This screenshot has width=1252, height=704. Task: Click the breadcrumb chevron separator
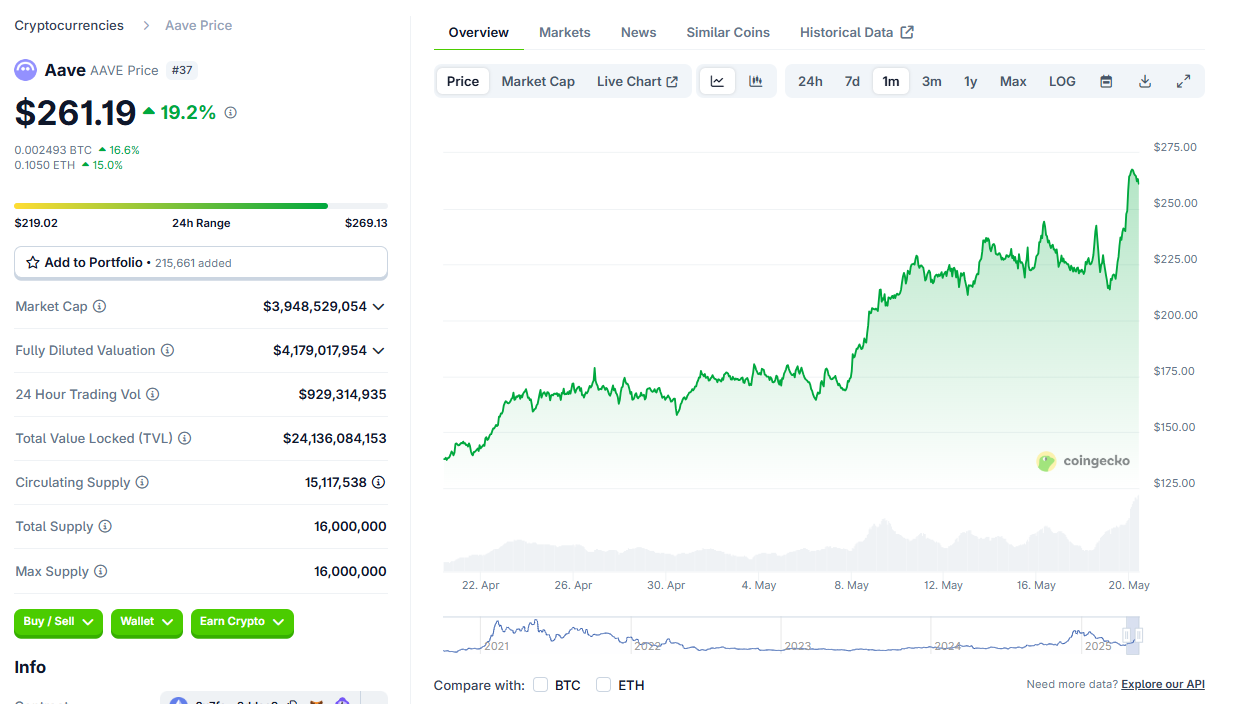pos(146,26)
